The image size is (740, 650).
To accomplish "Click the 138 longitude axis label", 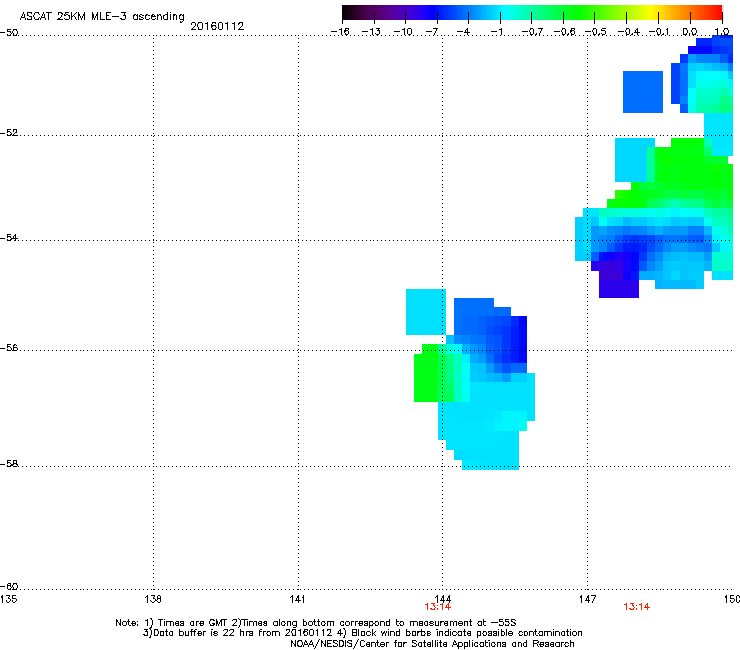I will [153, 599].
